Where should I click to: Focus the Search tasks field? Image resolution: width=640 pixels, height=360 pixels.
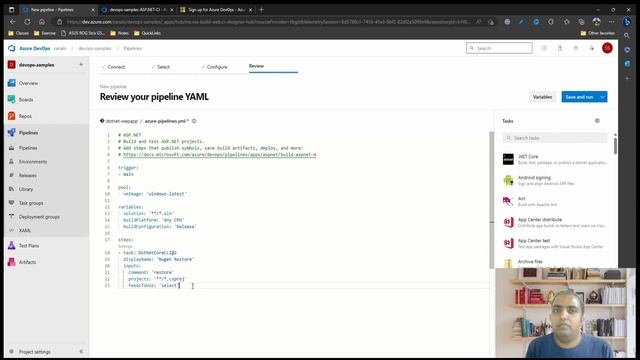(x=555, y=138)
